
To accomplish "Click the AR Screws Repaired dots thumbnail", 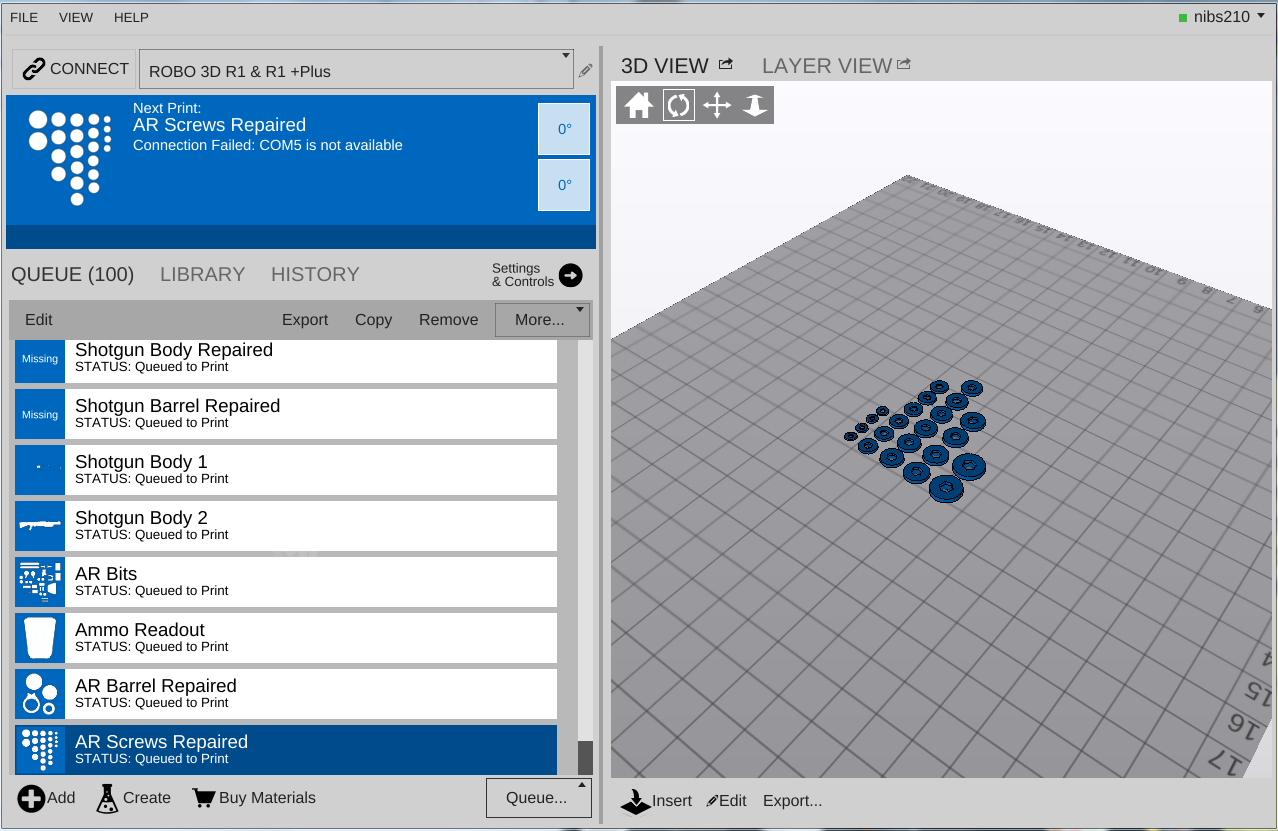I will point(40,749).
